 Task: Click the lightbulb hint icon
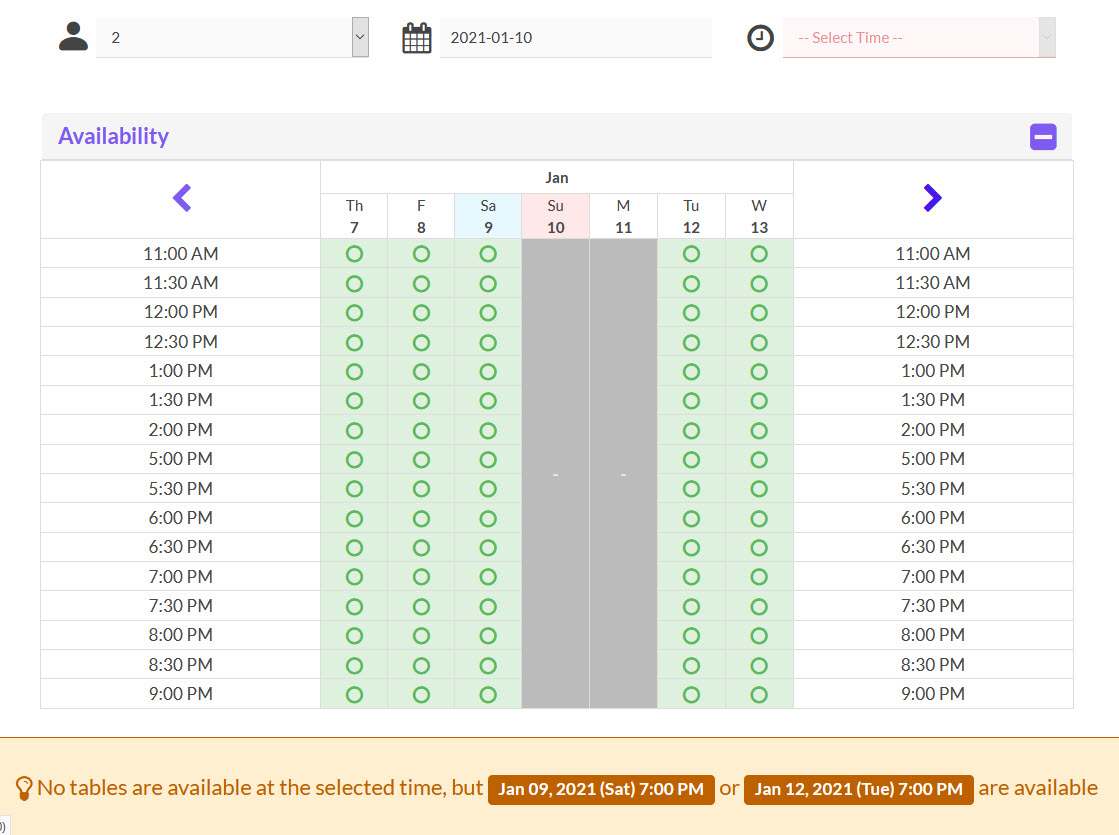[24, 789]
